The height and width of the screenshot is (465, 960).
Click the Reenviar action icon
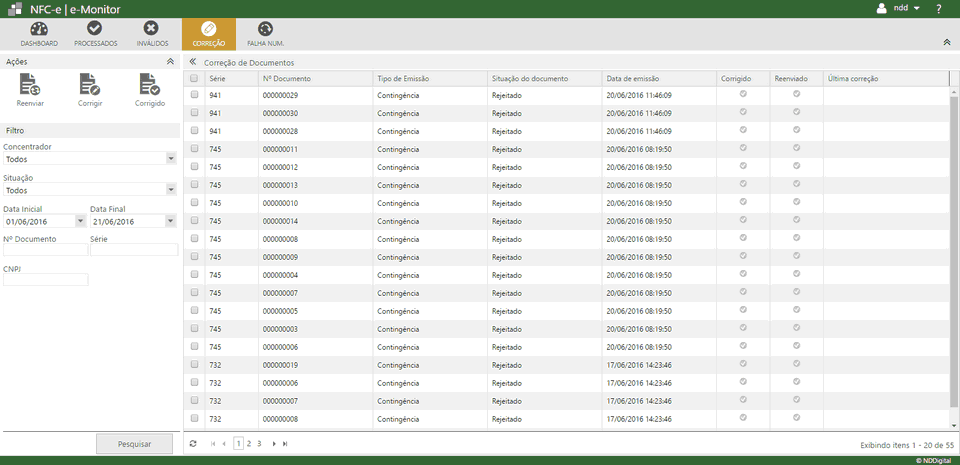30,90
